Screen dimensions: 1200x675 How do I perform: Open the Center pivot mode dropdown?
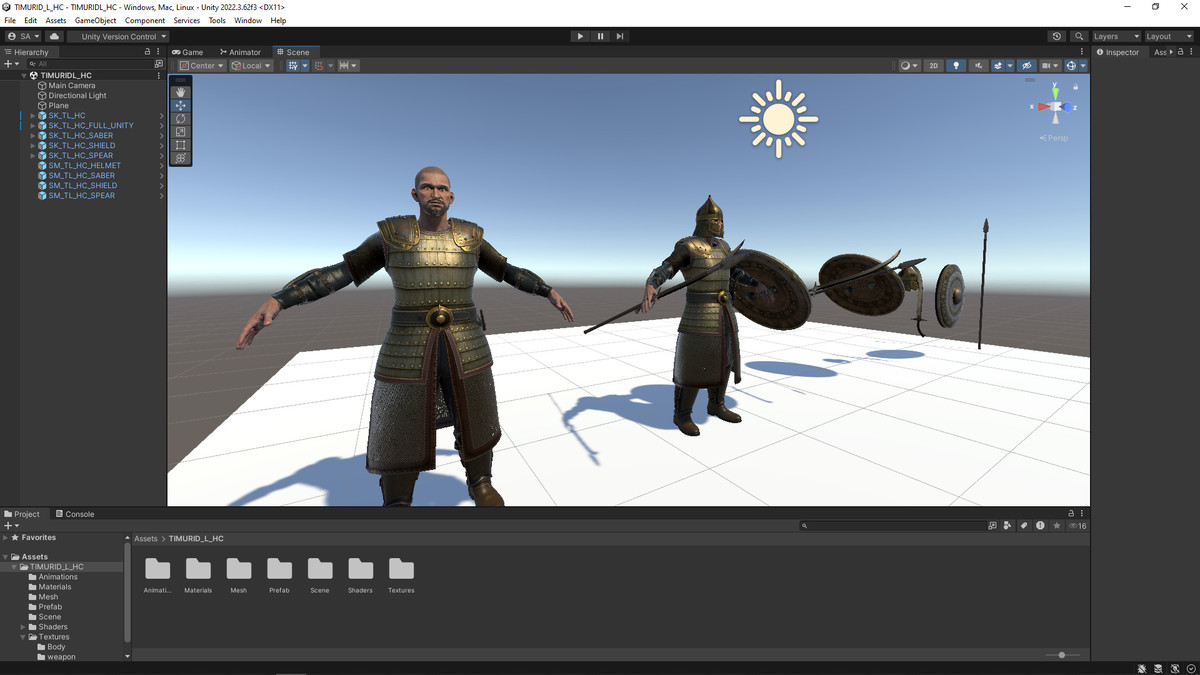coord(199,66)
